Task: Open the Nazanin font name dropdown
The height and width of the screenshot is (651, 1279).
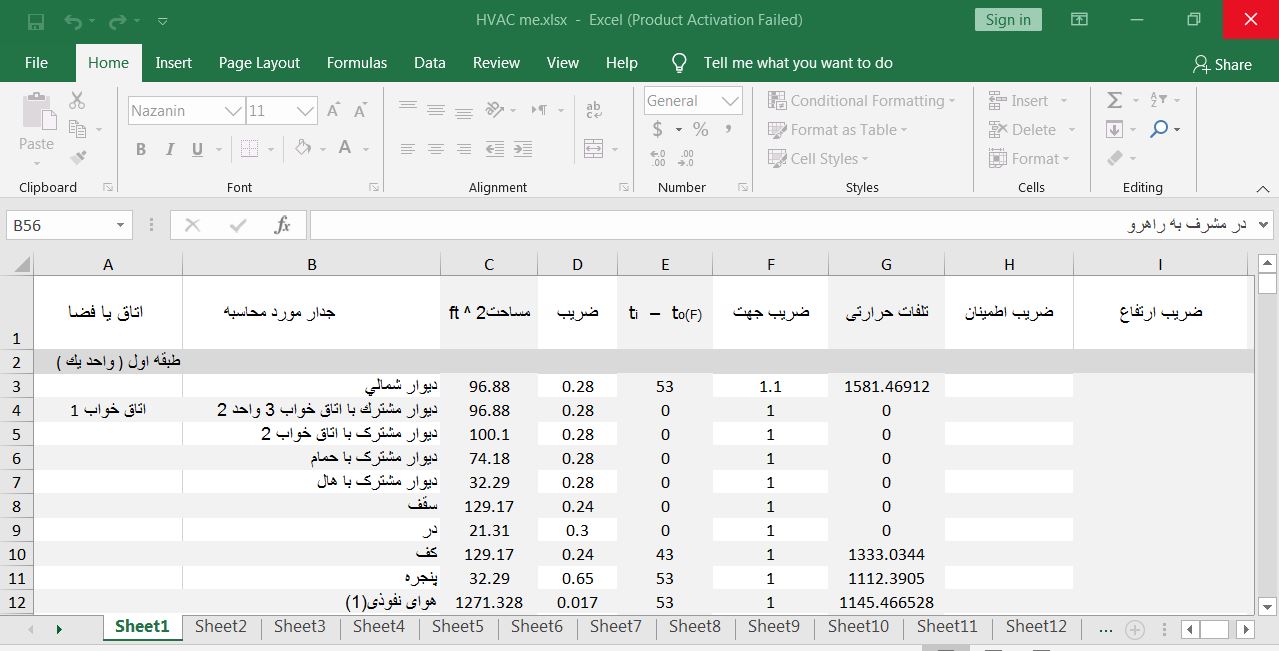Action: coord(233,111)
